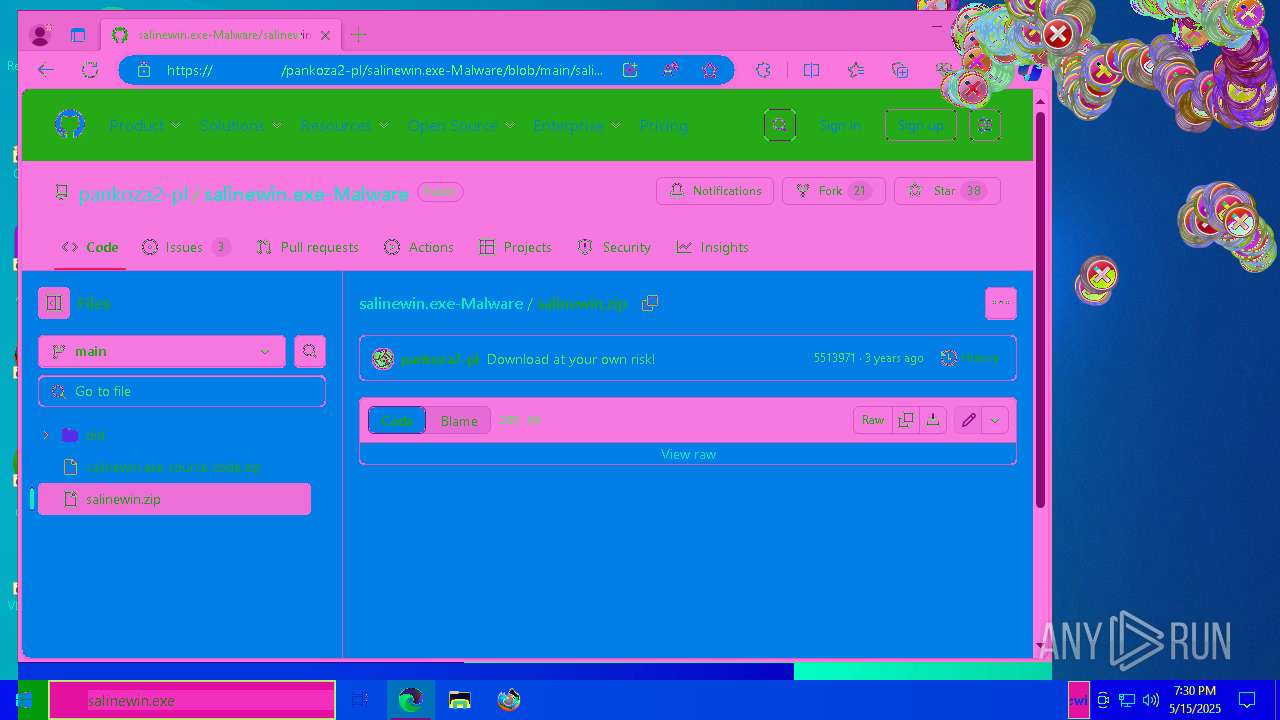The height and width of the screenshot is (720, 1280).
Task: Open Task View on taskbar
Action: tap(361, 700)
